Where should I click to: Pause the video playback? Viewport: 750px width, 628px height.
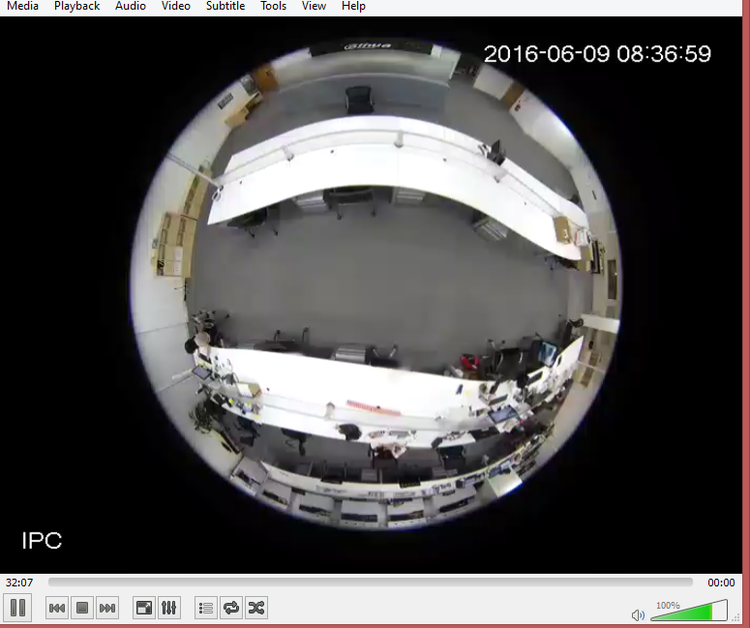[18, 607]
